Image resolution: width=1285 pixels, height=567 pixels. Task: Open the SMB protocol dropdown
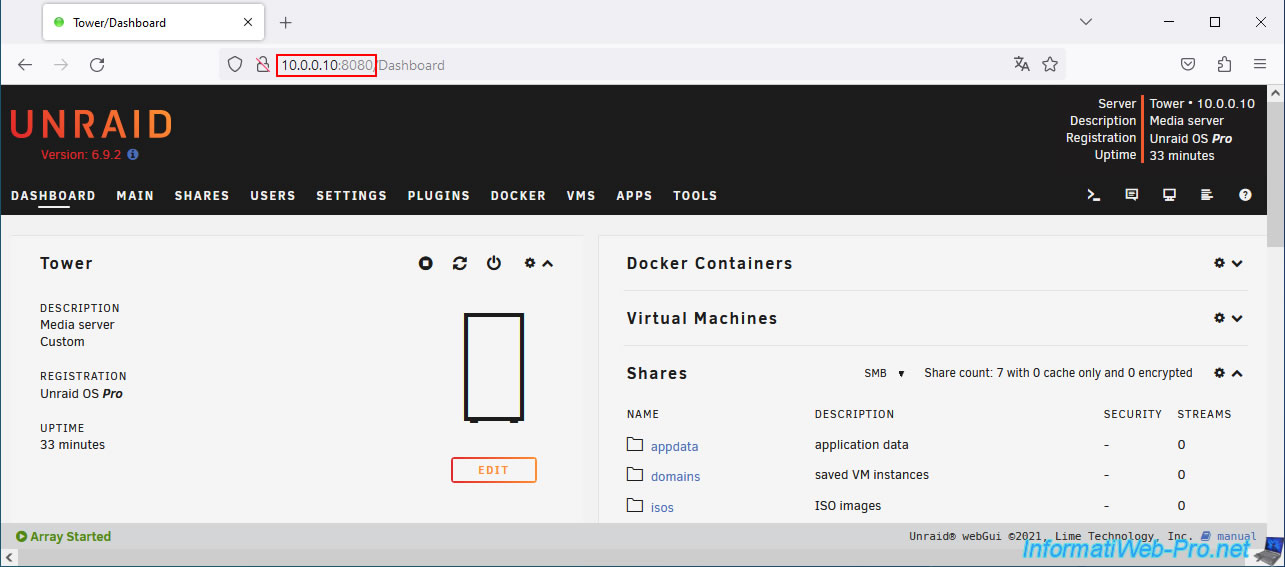point(884,373)
